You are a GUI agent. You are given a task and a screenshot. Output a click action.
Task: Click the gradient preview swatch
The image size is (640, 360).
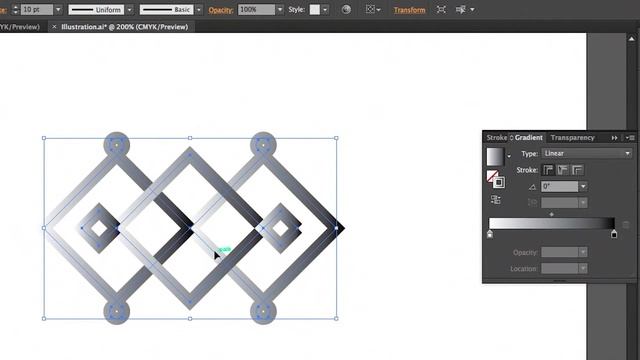(x=495, y=156)
